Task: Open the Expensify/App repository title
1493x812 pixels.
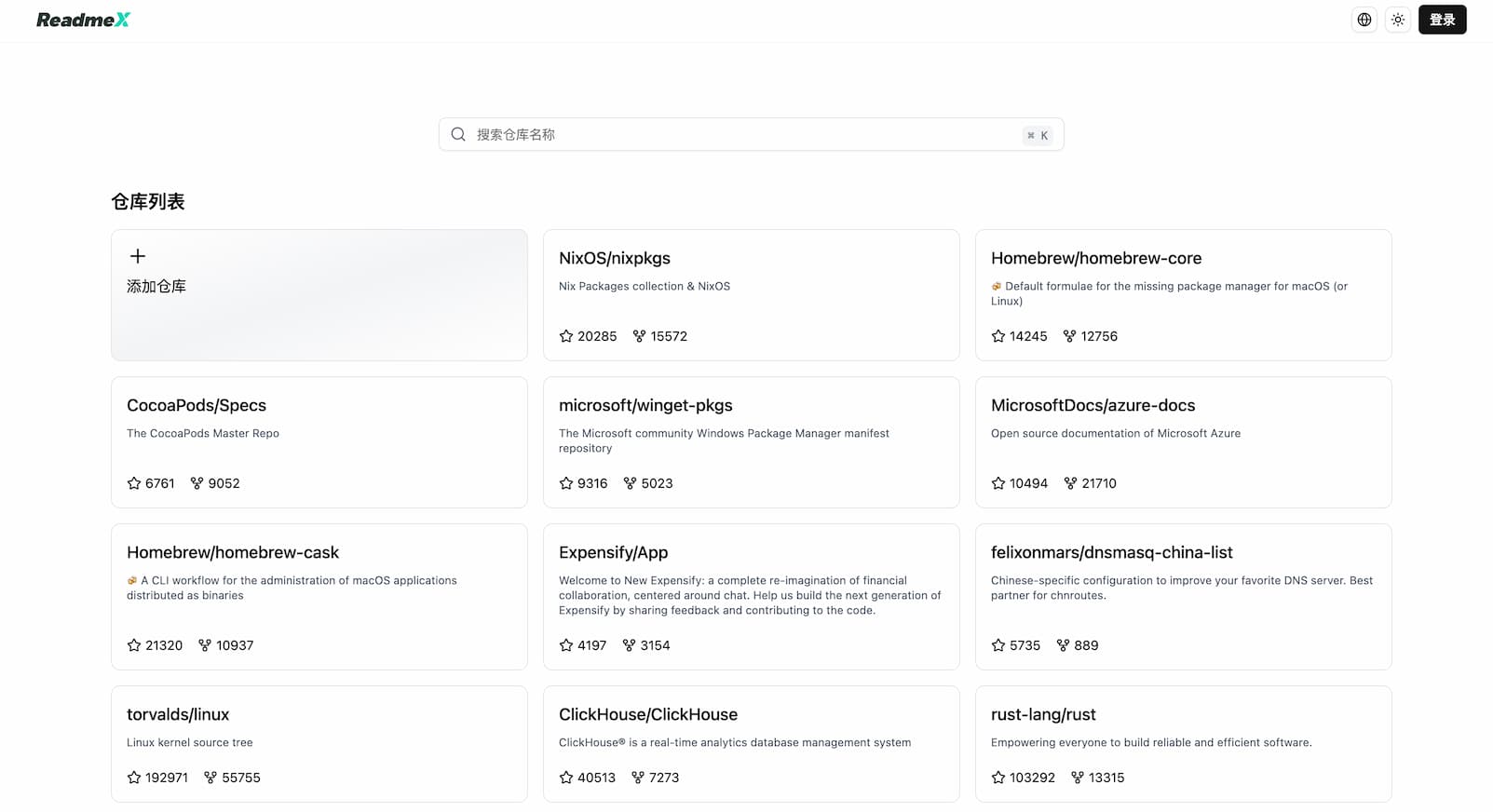Action: (x=613, y=552)
